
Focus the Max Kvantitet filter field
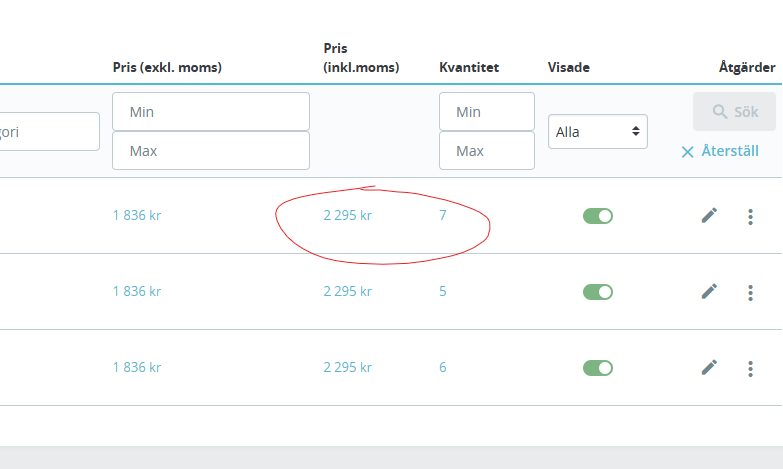point(487,150)
